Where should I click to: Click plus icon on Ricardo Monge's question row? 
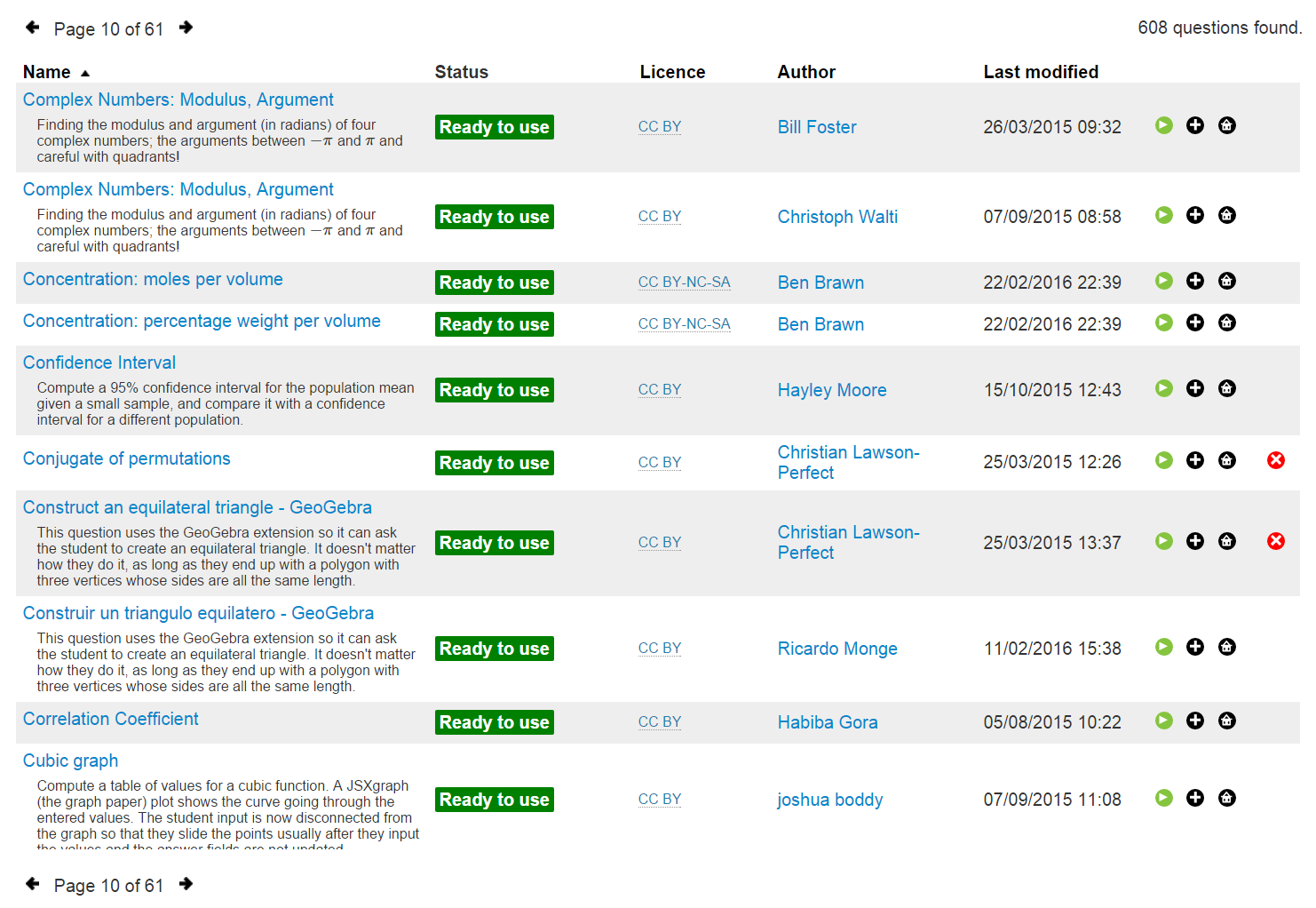[1195, 647]
